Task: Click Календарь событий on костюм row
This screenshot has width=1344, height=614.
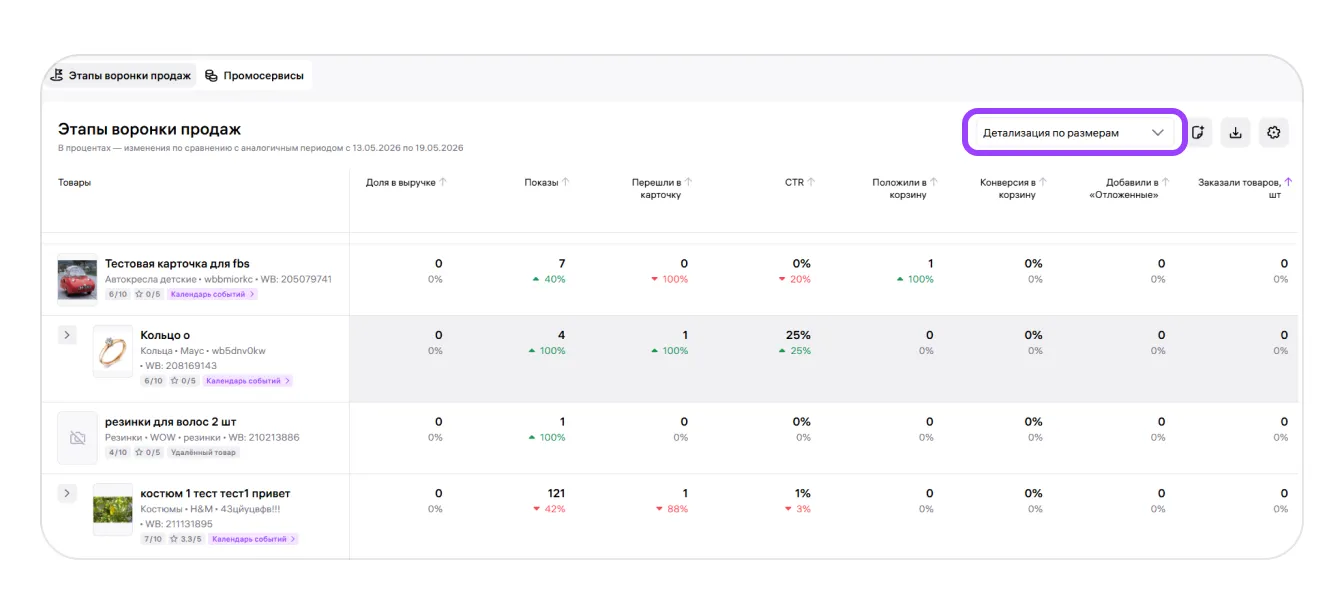Action: pyautogui.click(x=254, y=539)
